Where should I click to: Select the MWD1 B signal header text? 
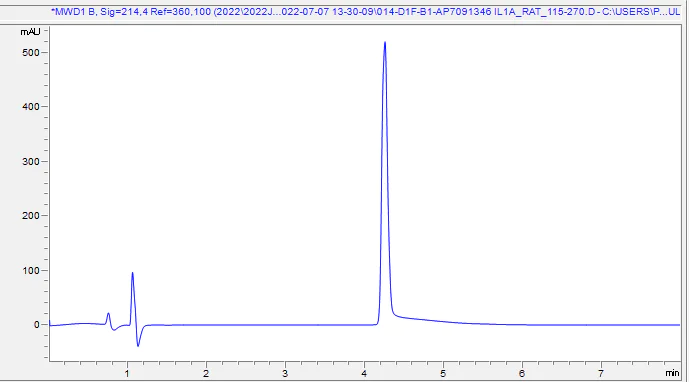point(366,12)
